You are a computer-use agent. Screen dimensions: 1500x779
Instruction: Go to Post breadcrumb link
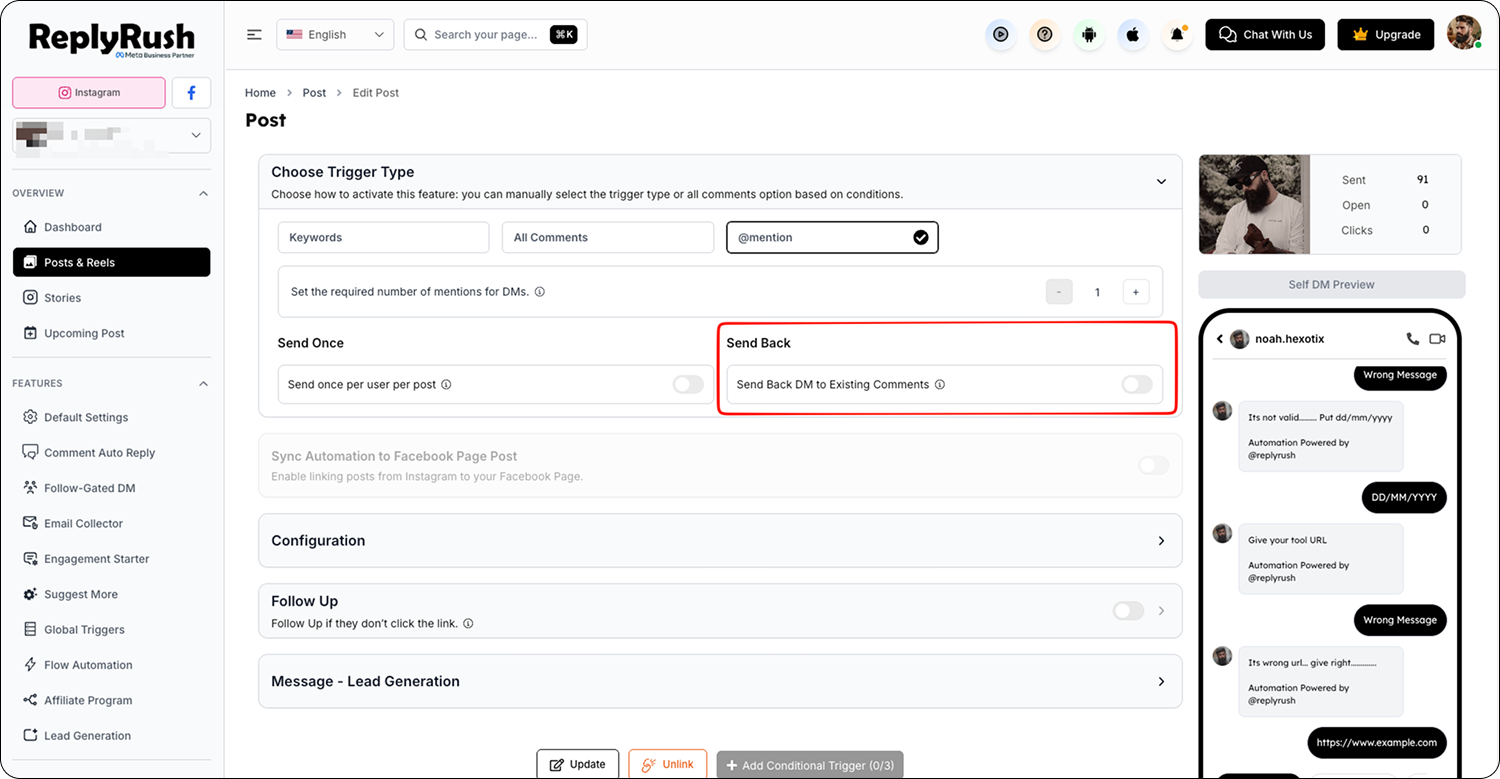point(314,92)
